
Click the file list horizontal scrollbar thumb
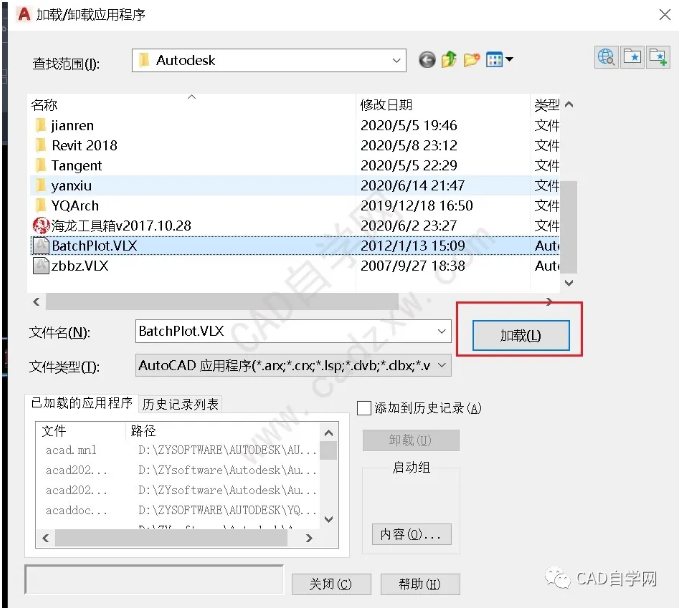[222, 301]
